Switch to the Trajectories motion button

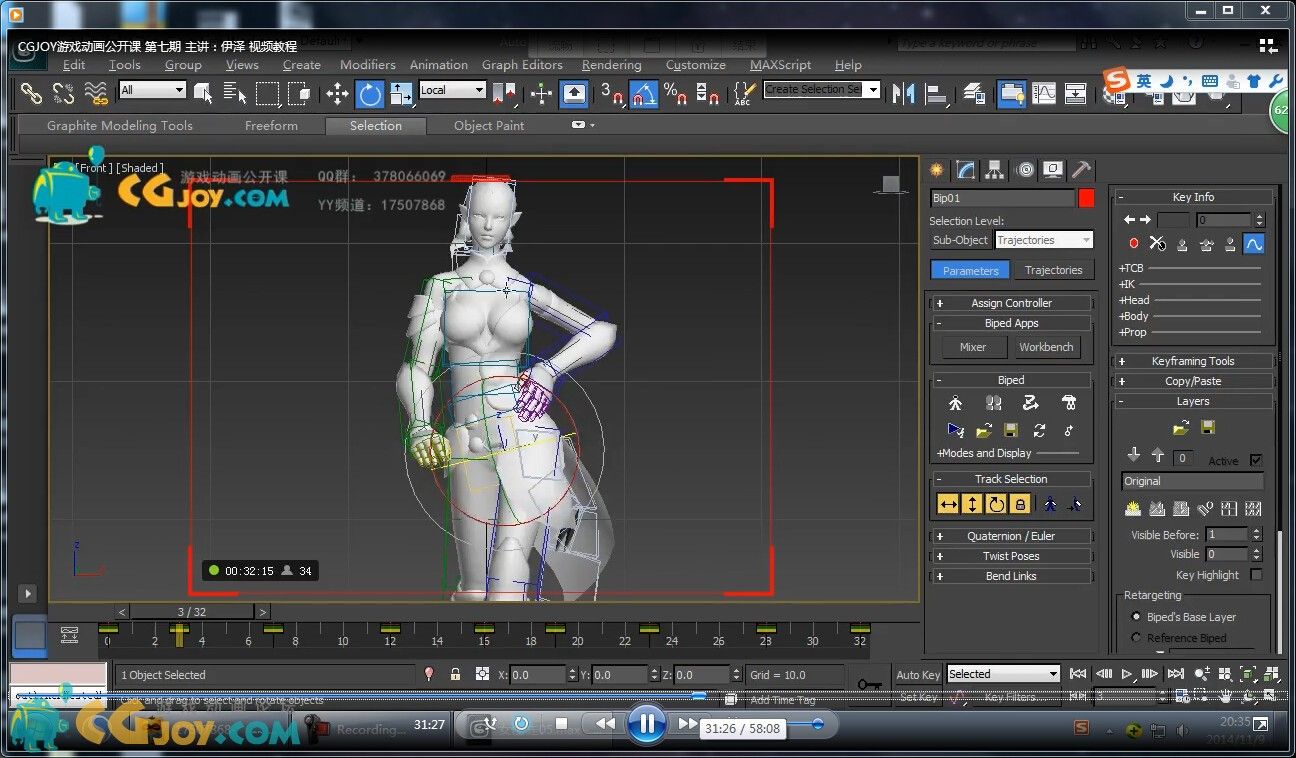pos(1053,270)
